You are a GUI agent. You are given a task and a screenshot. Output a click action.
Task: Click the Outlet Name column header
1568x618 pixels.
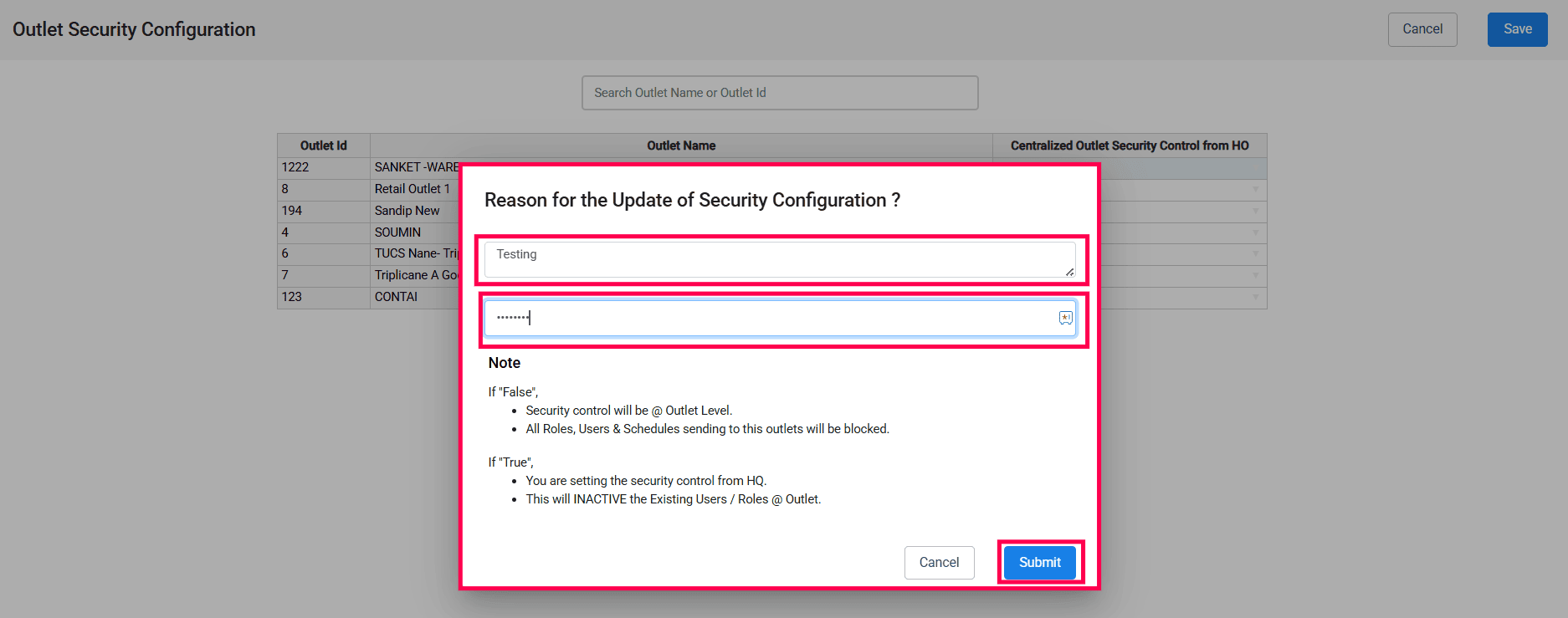point(681,146)
